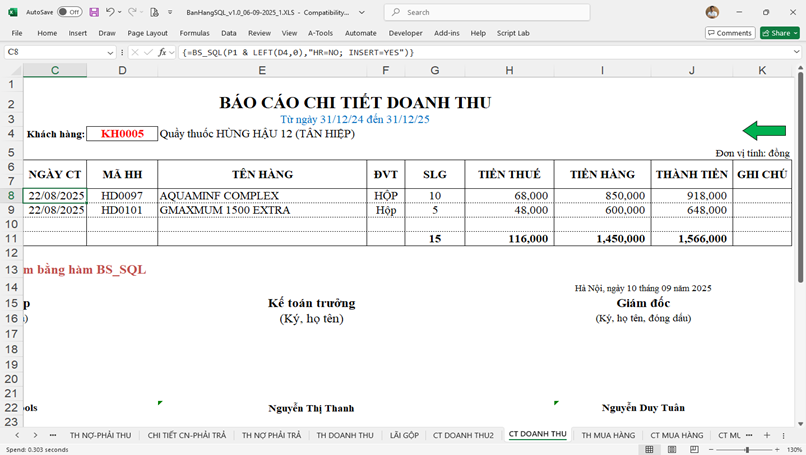Screen dimensions: 806x455
Task: Select column E header
Action: click(262, 70)
